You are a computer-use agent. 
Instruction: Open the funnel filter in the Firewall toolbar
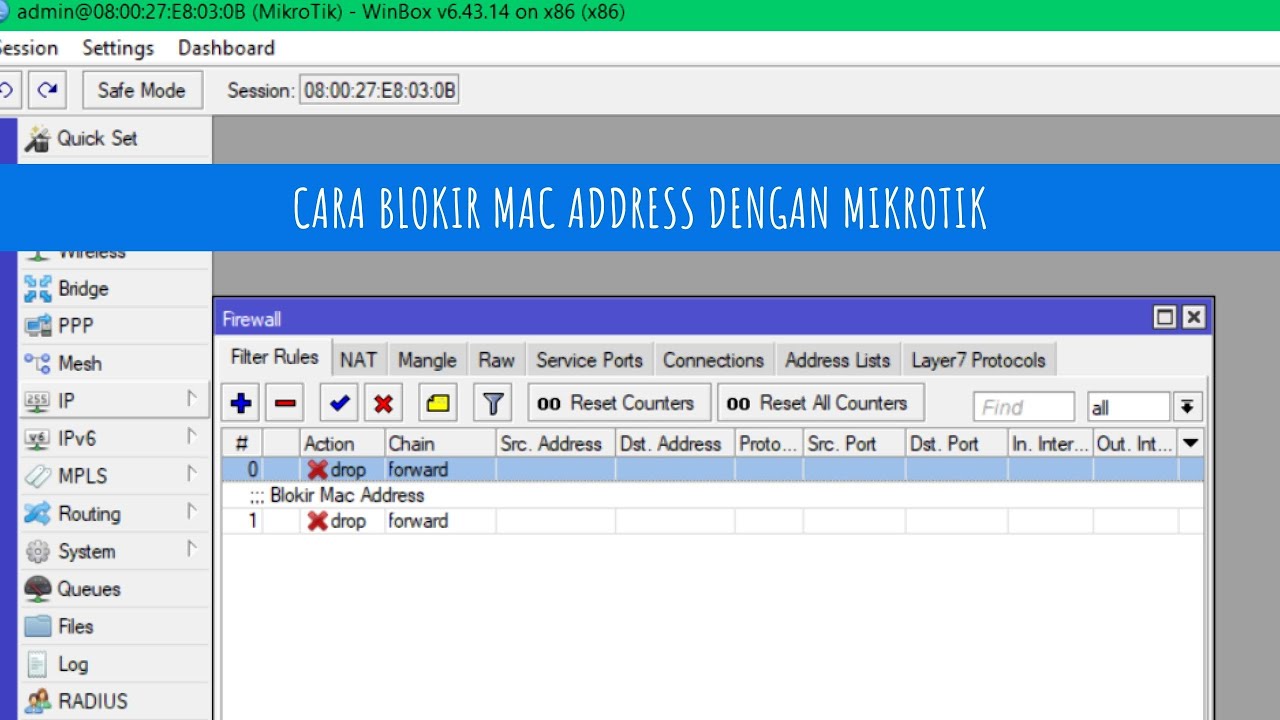coord(492,404)
